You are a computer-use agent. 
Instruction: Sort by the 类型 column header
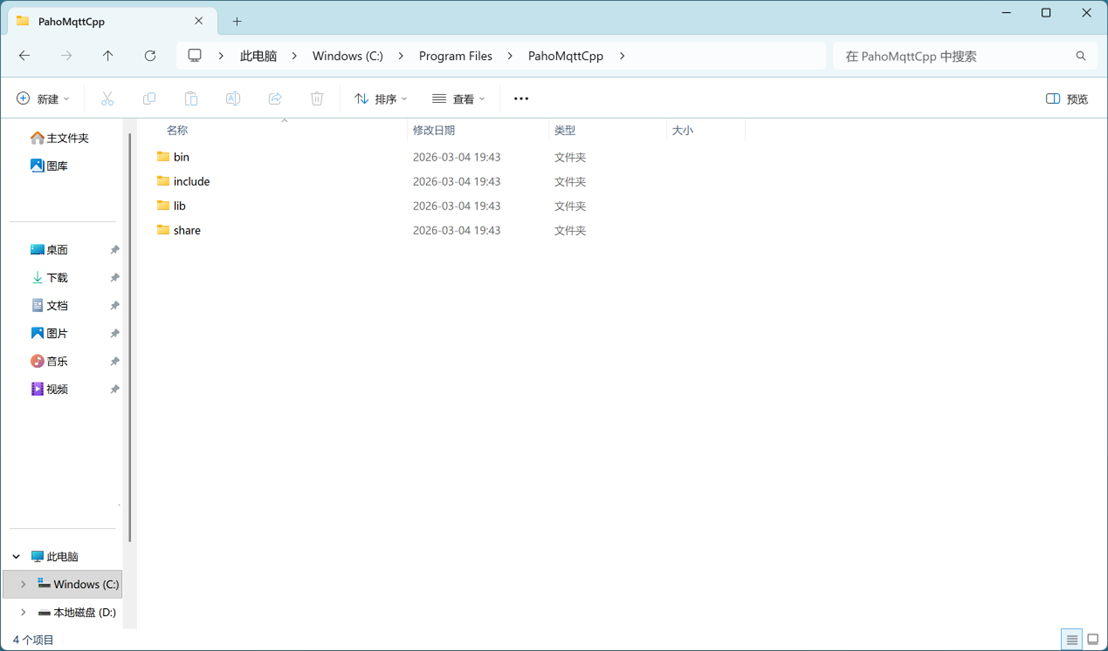point(565,130)
